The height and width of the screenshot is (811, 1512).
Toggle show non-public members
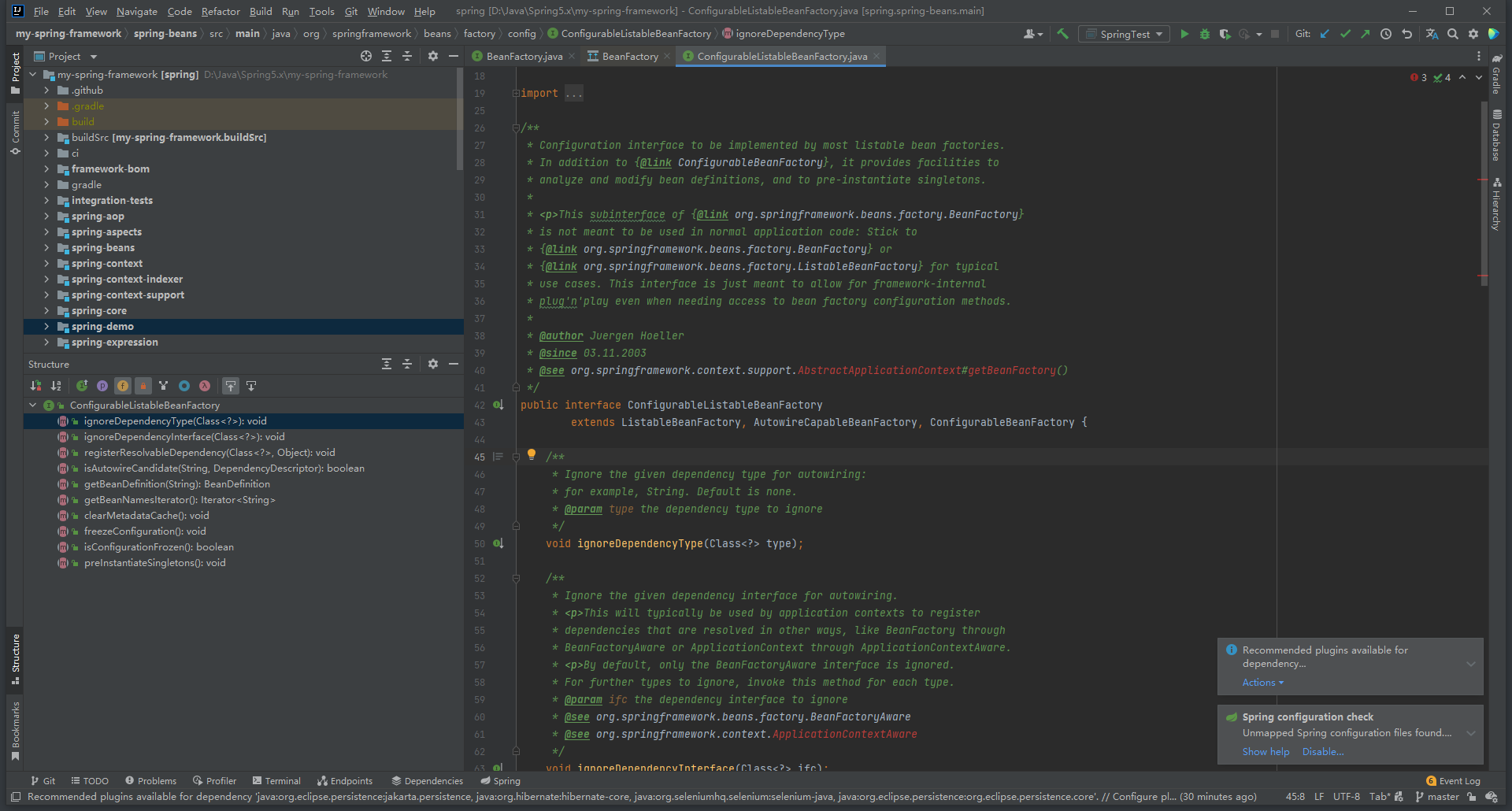(x=143, y=386)
